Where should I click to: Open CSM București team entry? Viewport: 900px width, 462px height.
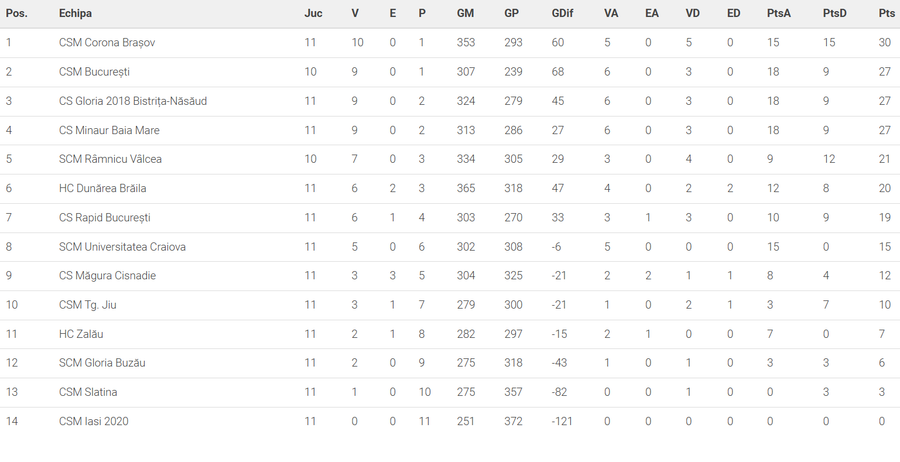(94, 72)
